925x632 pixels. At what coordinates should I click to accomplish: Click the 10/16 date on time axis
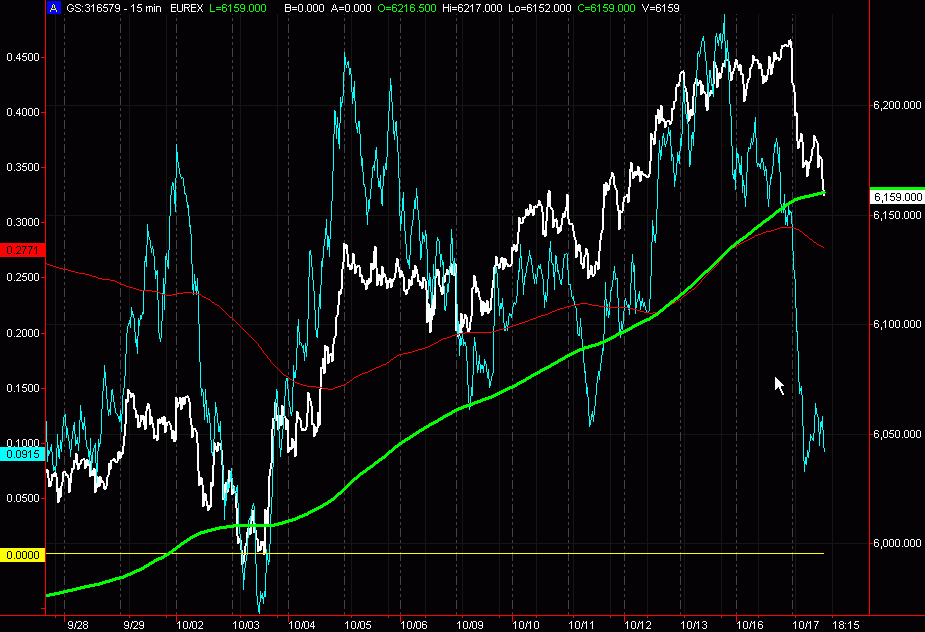tap(750, 625)
